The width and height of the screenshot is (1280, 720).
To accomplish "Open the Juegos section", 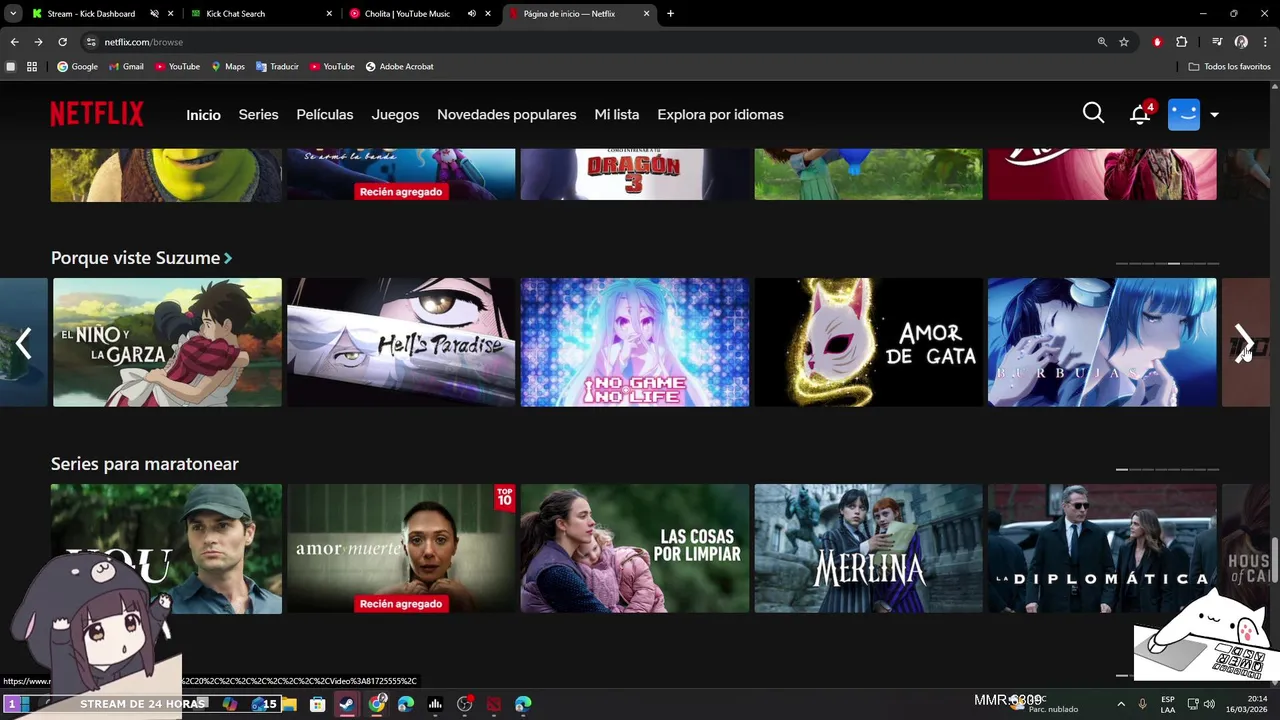I will (x=395, y=115).
